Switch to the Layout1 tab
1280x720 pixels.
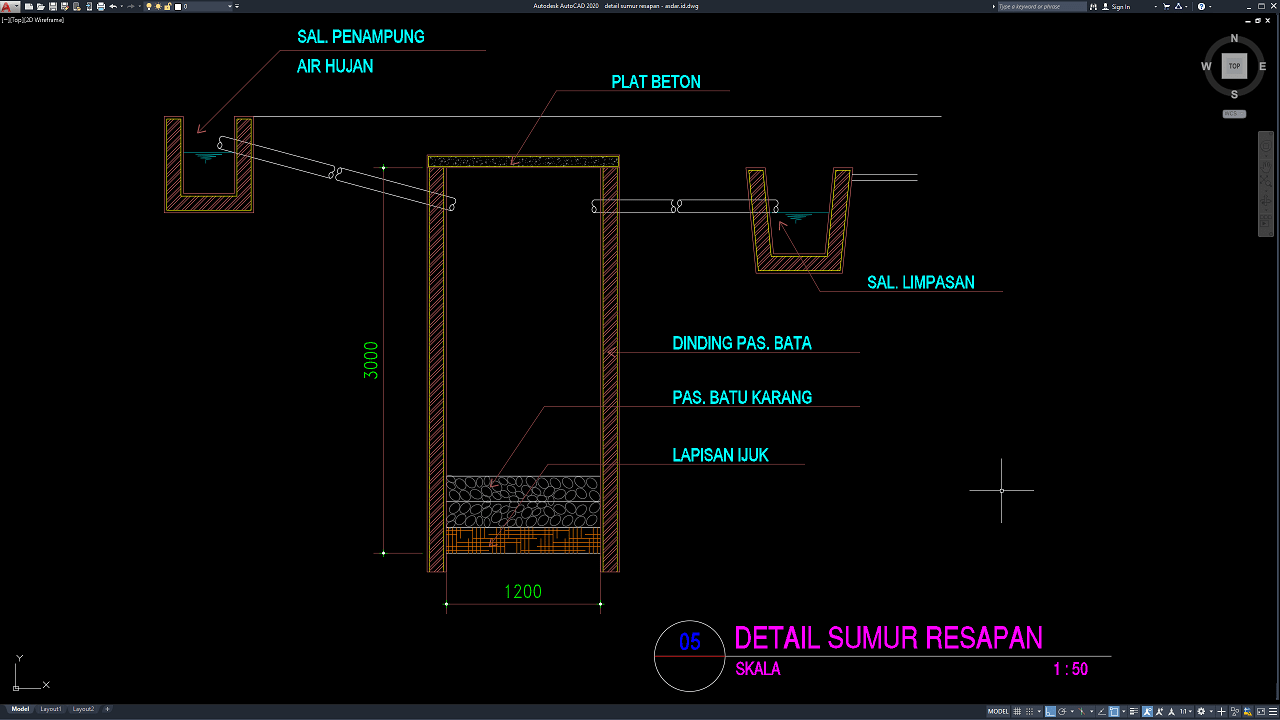point(51,709)
